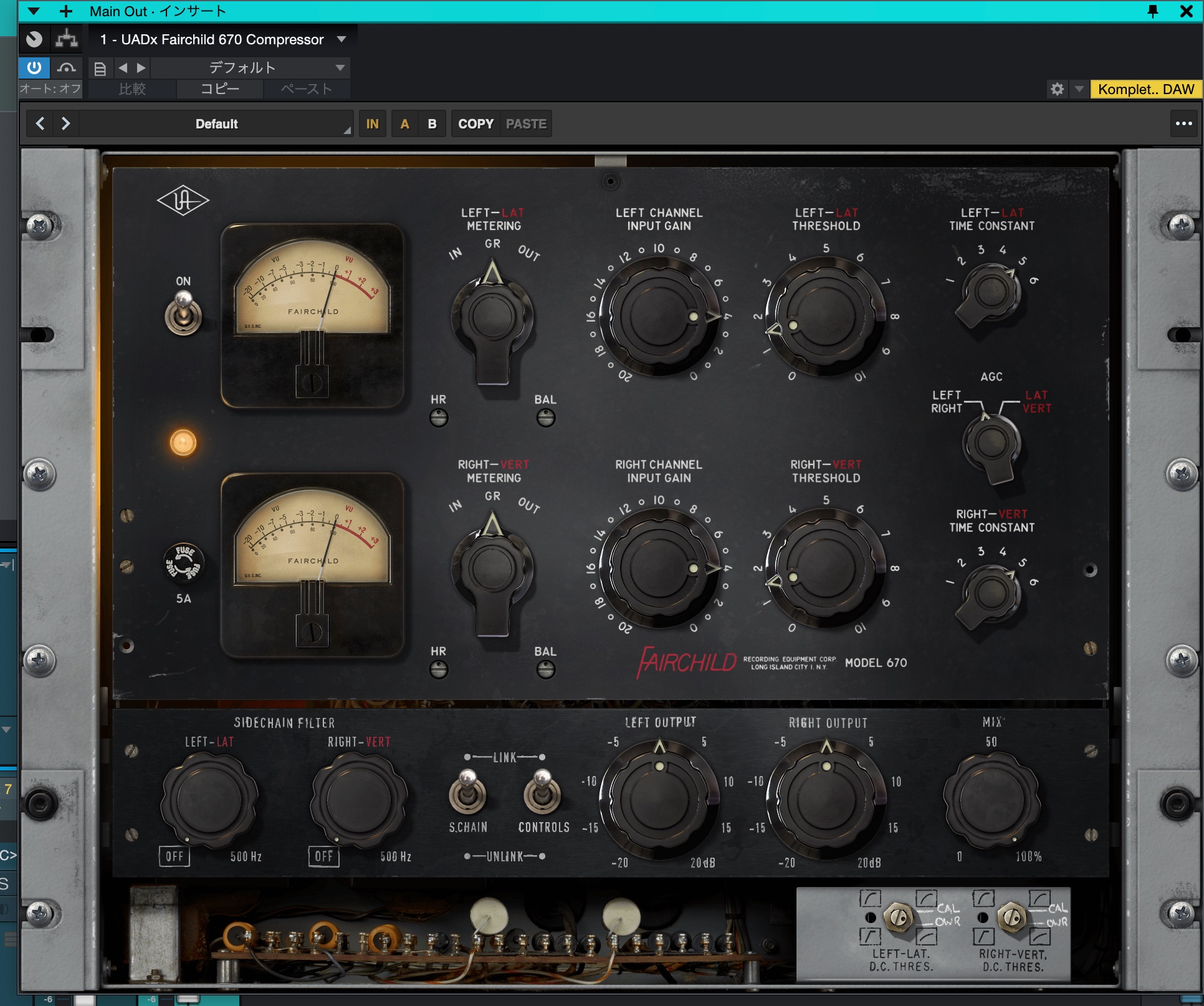This screenshot has width=1204, height=1006.
Task: Click the Left-Lat Time Constant knob
Action: pos(991,294)
